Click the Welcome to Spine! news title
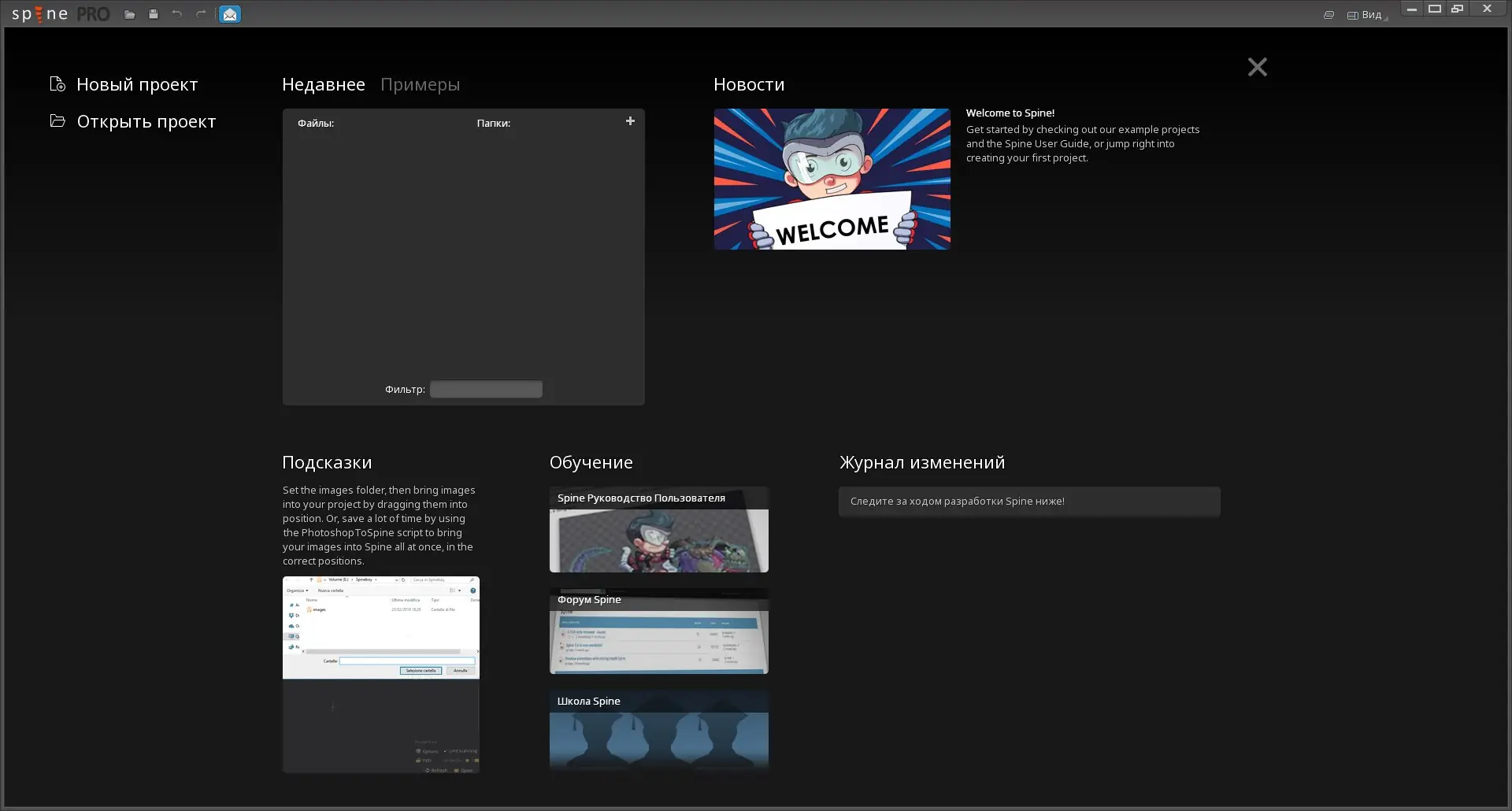 1010,113
